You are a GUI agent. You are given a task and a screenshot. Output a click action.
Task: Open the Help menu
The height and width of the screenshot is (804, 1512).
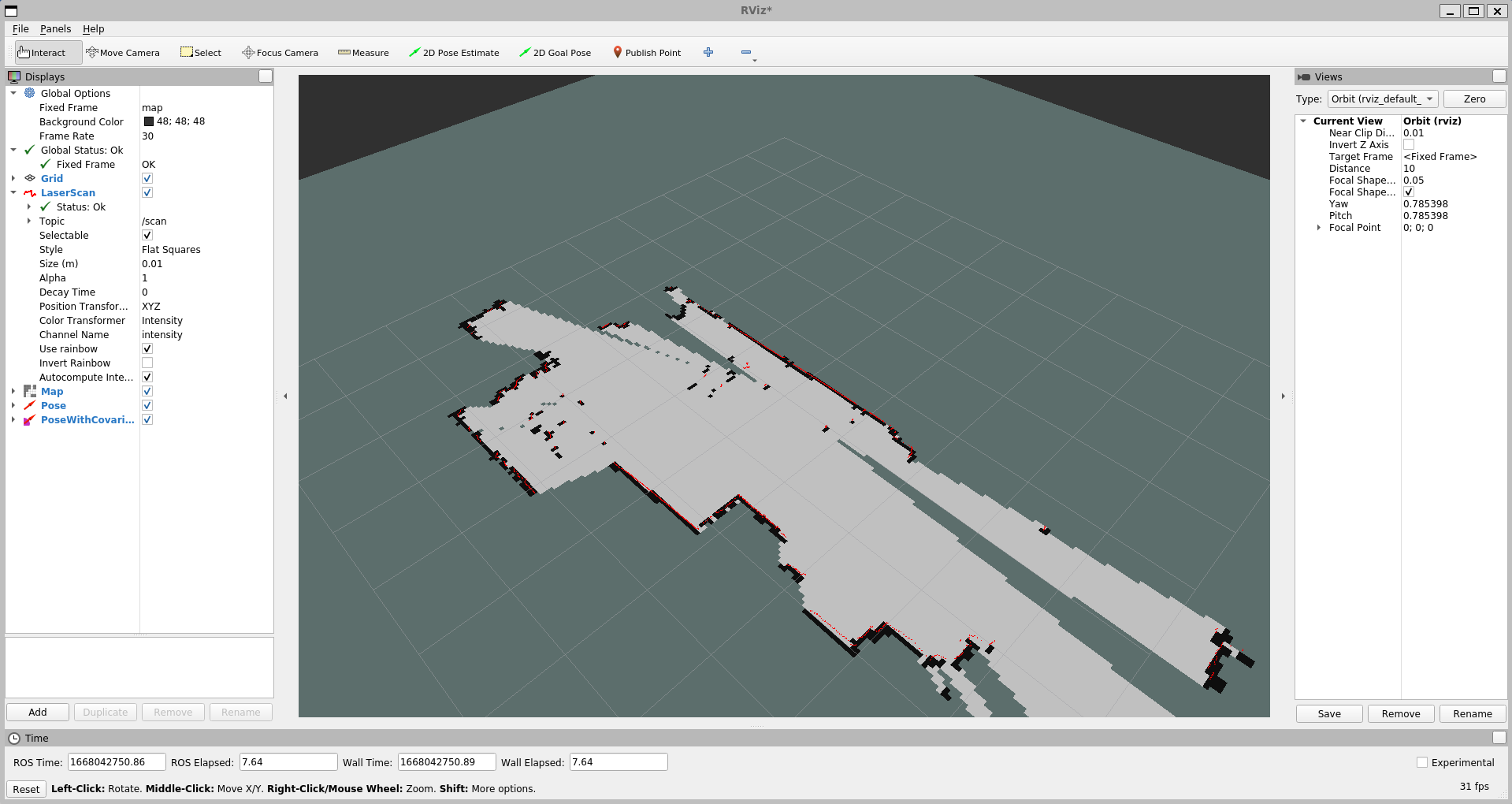coord(93,29)
